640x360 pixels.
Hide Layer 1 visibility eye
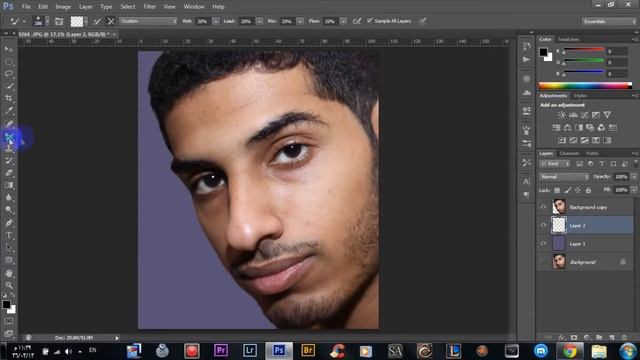543,244
